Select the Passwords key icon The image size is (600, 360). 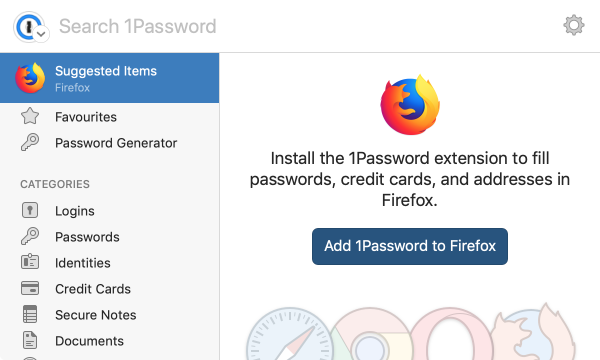click(x=30, y=236)
